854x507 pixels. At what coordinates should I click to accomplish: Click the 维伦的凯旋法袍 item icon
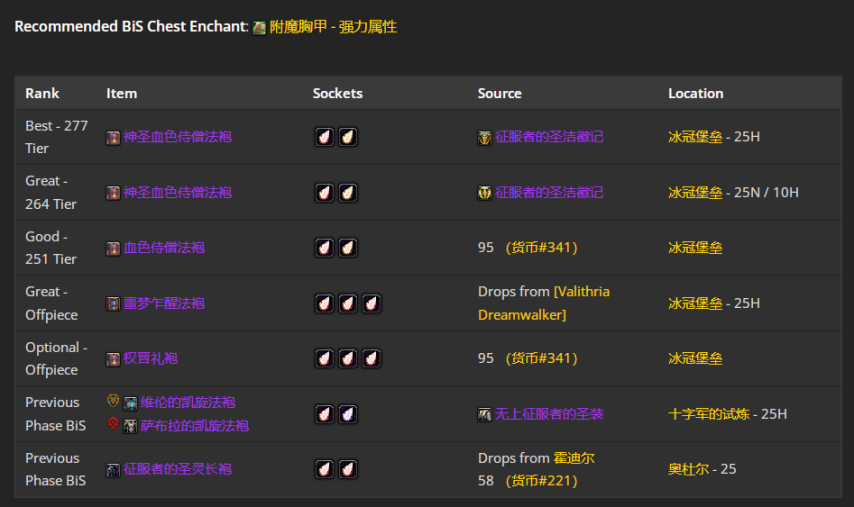tap(130, 404)
